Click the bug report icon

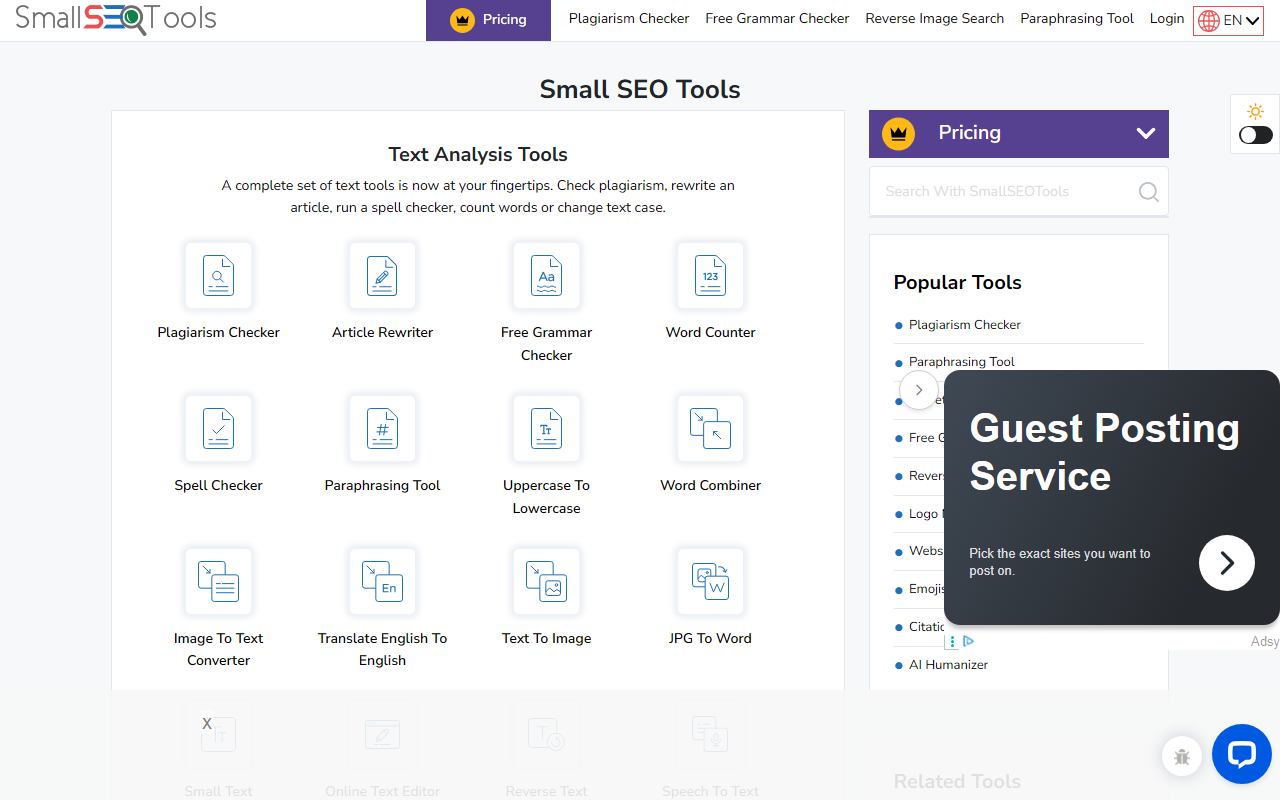point(1182,757)
